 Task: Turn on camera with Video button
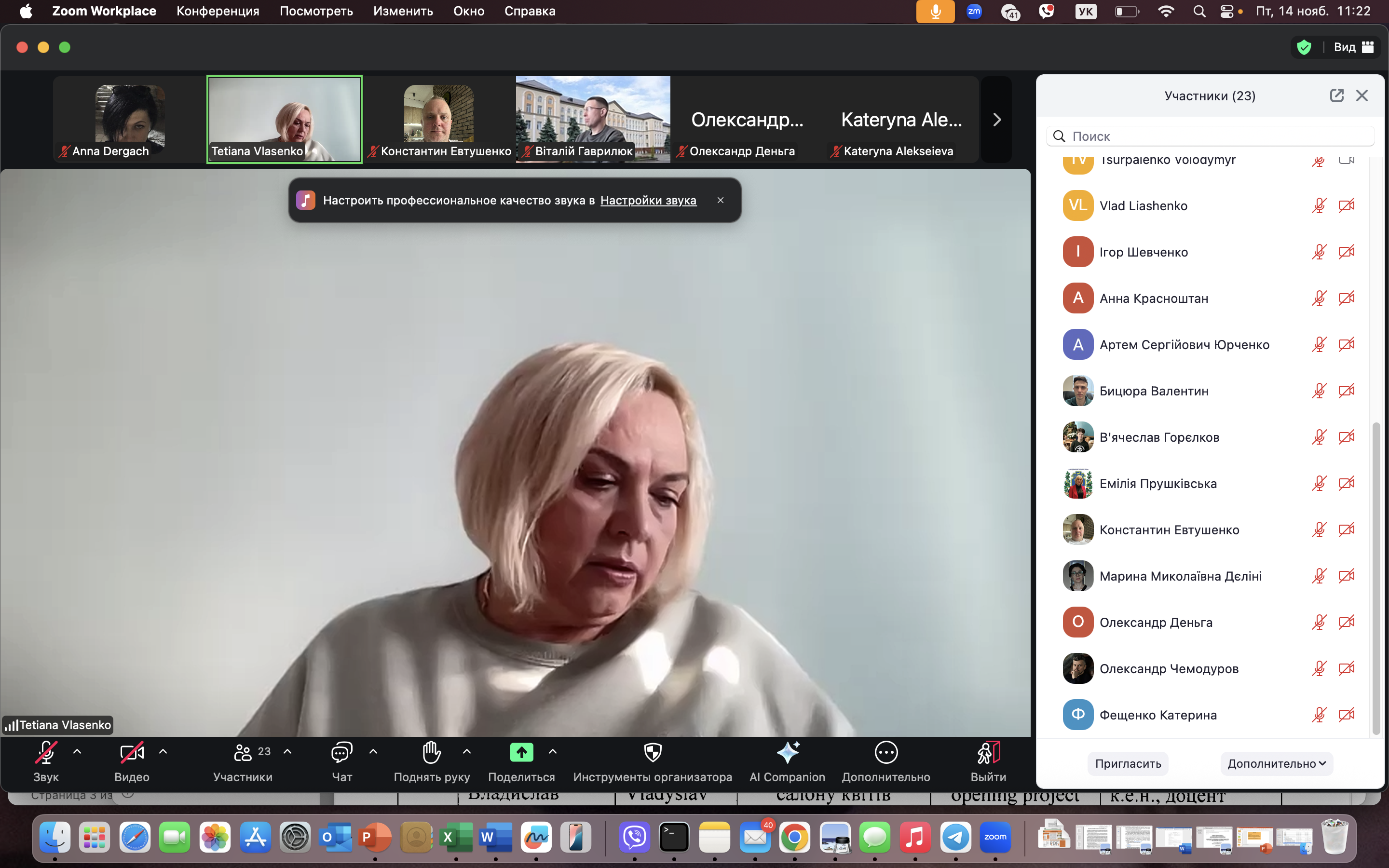(132, 752)
